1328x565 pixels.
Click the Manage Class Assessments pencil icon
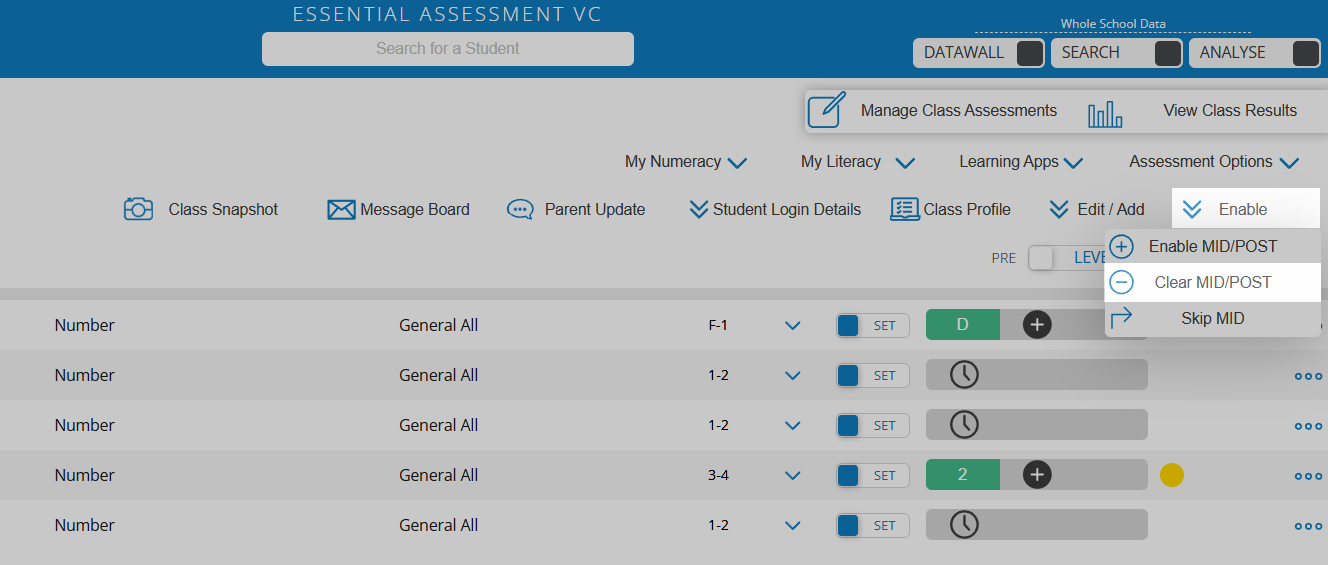[x=827, y=110]
